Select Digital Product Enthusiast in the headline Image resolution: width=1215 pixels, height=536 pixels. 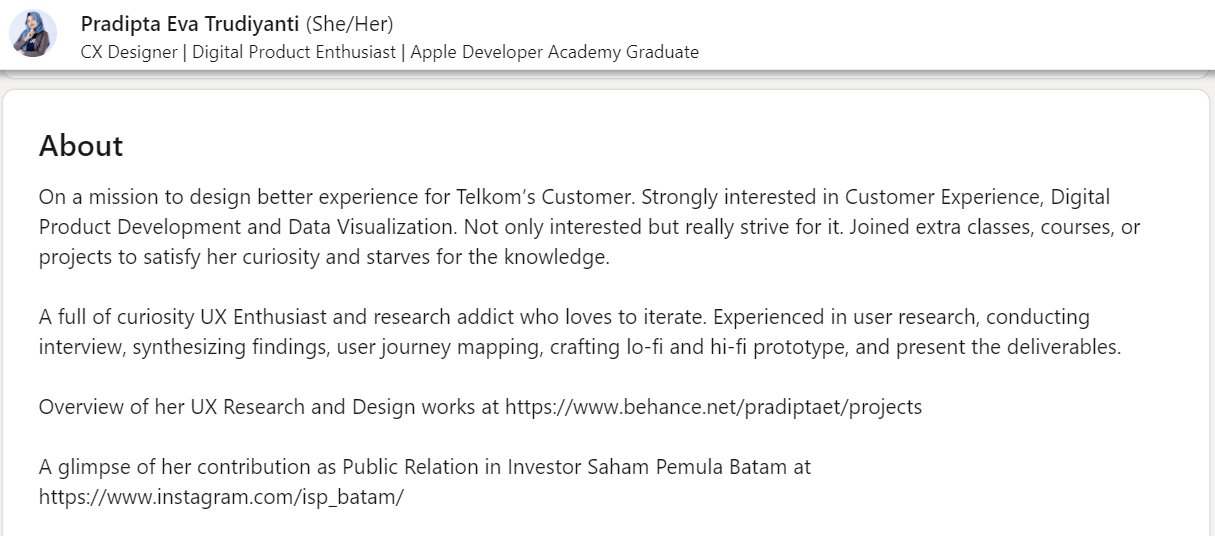tap(294, 52)
